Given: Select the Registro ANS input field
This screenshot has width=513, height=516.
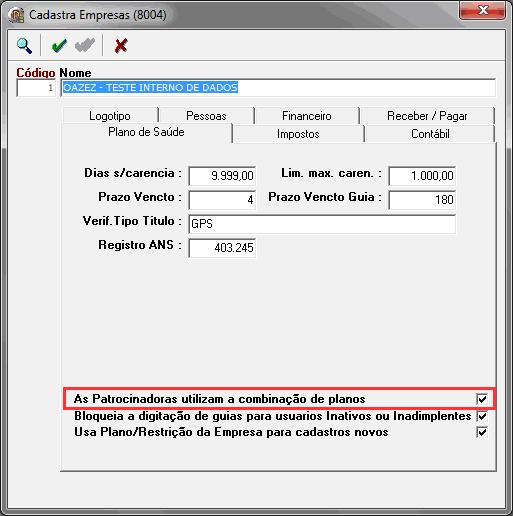Looking at the screenshot, I should coord(222,248).
